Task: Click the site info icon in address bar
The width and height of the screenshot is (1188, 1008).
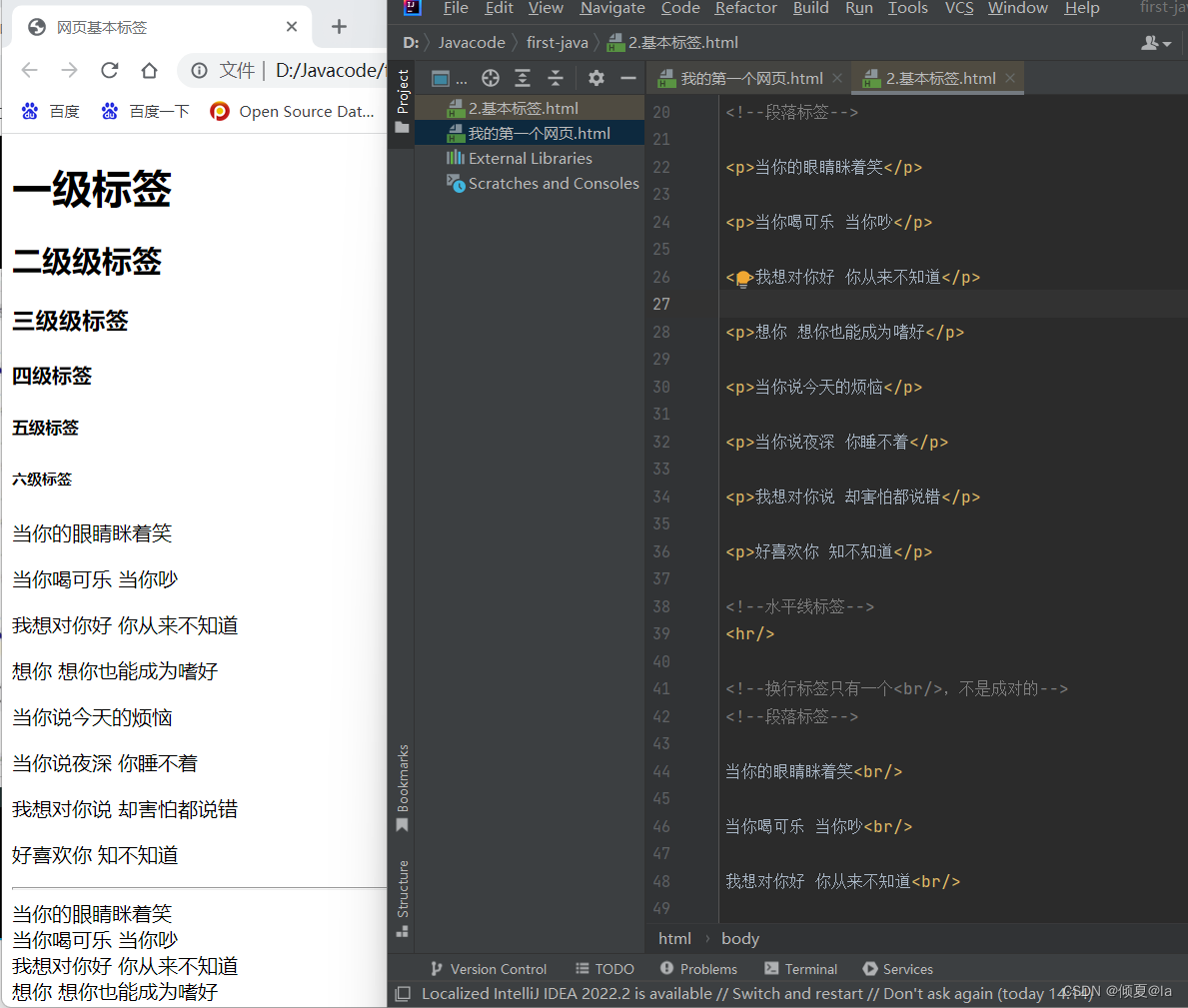Action: (x=199, y=71)
